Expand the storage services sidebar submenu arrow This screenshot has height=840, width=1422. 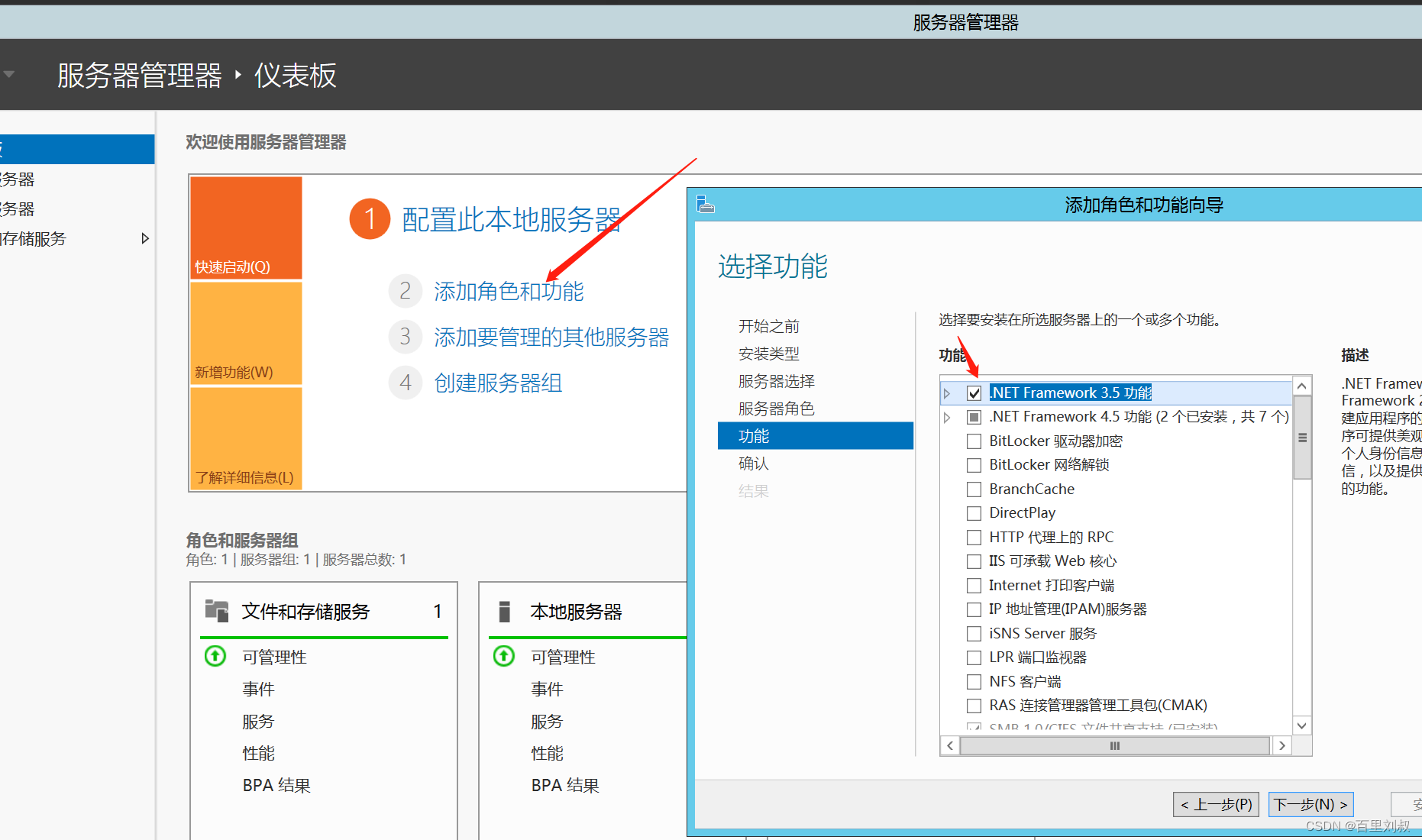pyautogui.click(x=145, y=238)
